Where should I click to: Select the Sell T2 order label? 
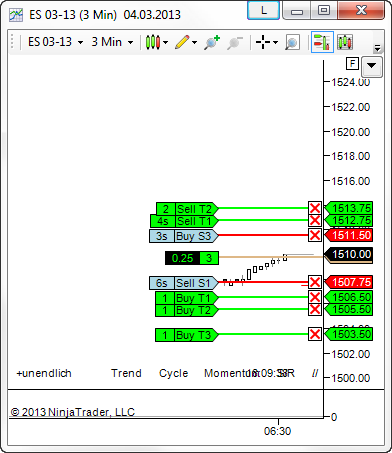(x=187, y=209)
